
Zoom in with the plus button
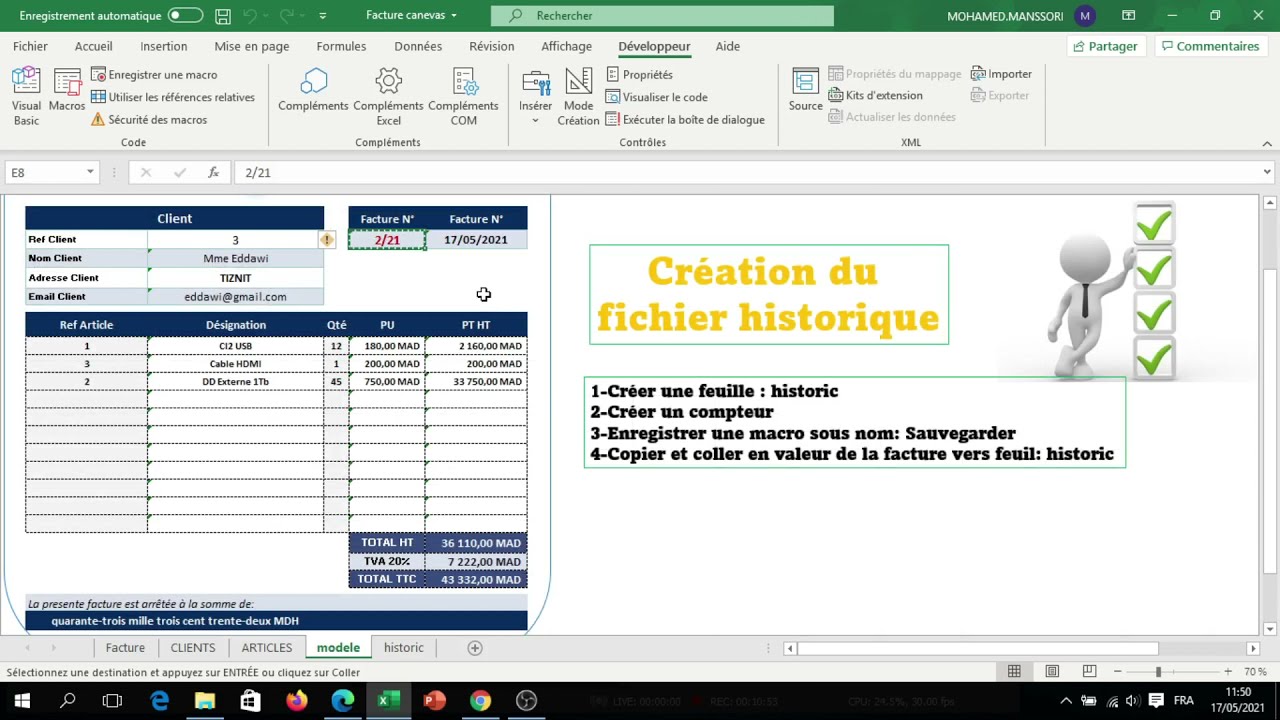pyautogui.click(x=1227, y=671)
